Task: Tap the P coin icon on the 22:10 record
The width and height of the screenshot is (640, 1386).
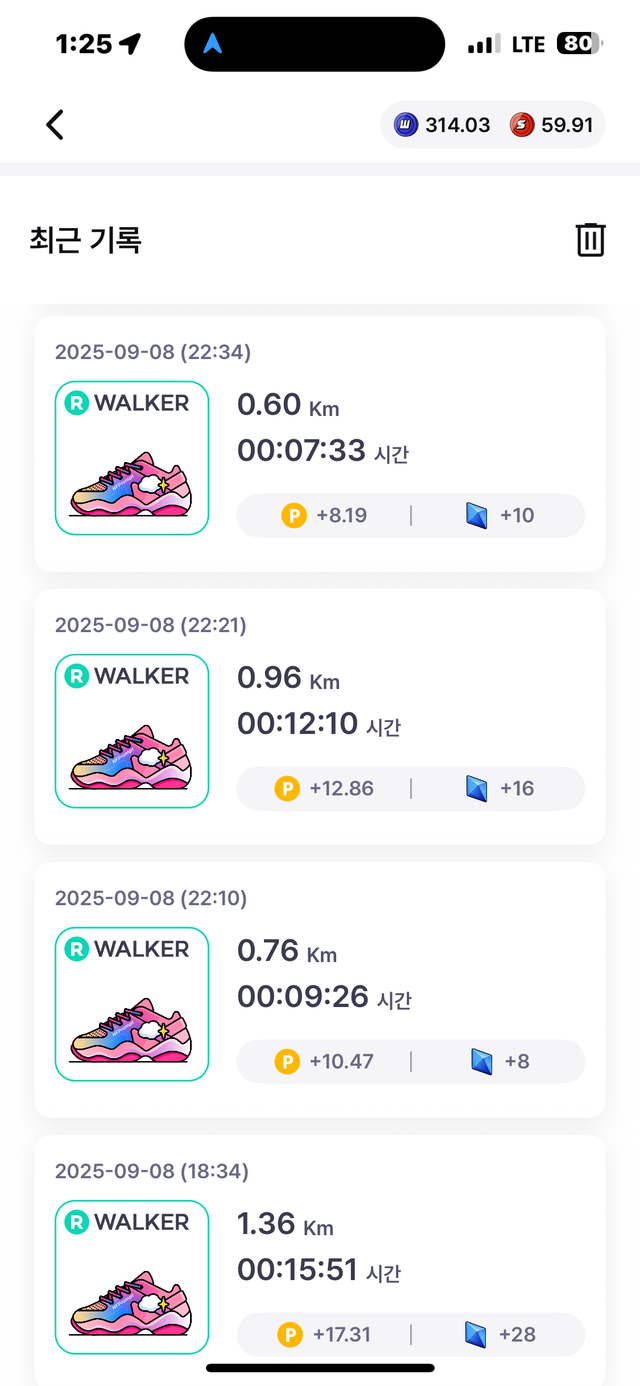Action: click(x=287, y=1062)
